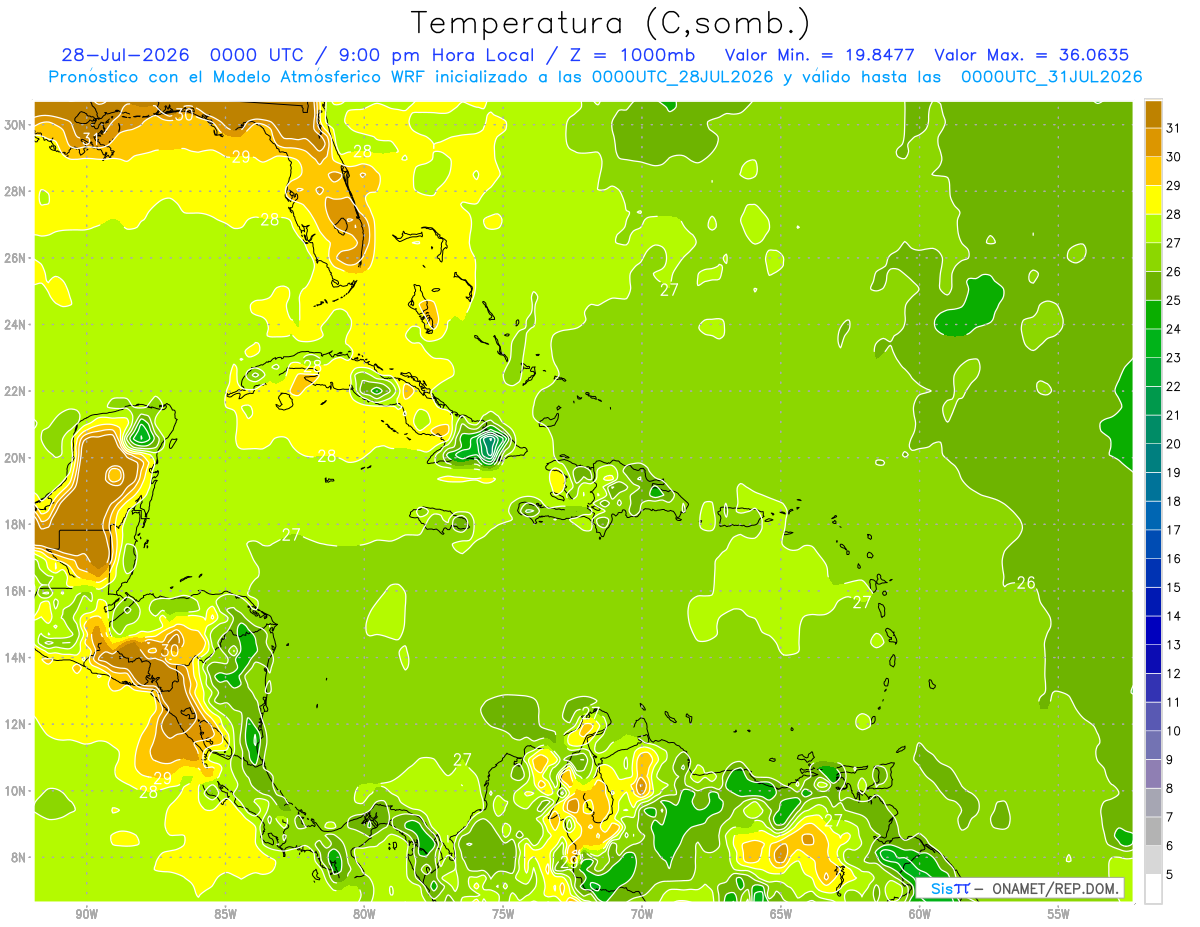Click legend value 20 on the color scale
The height and width of the screenshot is (927, 1200).
coord(1174,443)
